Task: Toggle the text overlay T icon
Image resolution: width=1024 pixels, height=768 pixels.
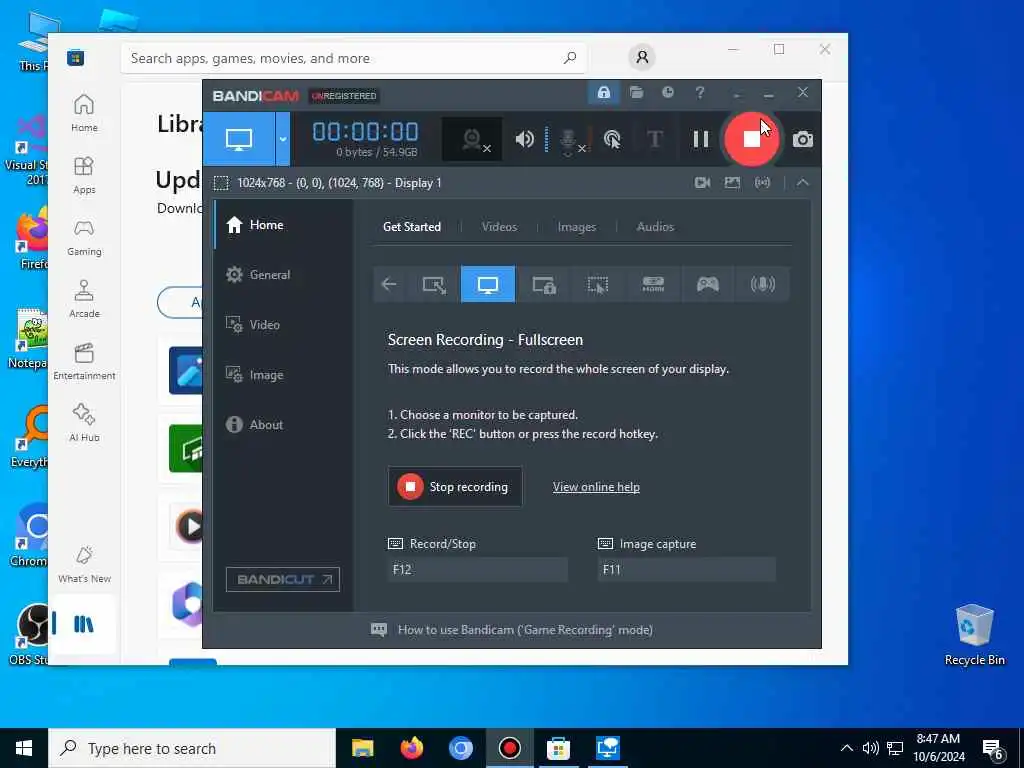Action: point(654,139)
